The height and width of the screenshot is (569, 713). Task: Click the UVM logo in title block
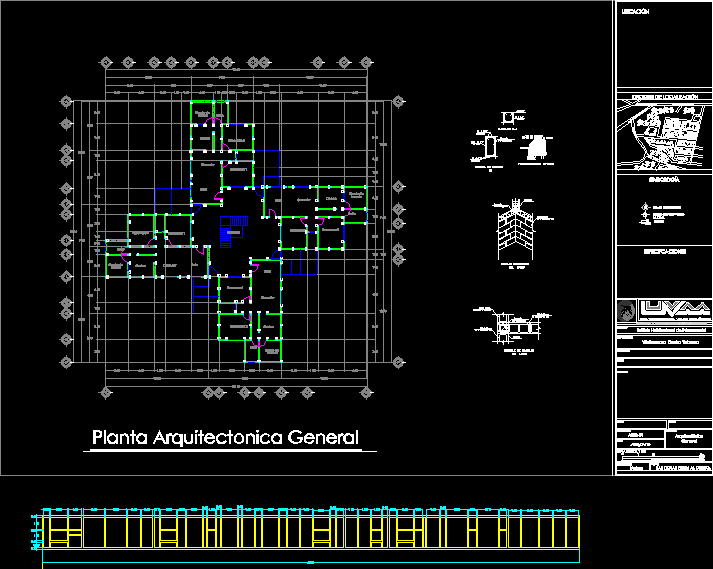coord(672,310)
